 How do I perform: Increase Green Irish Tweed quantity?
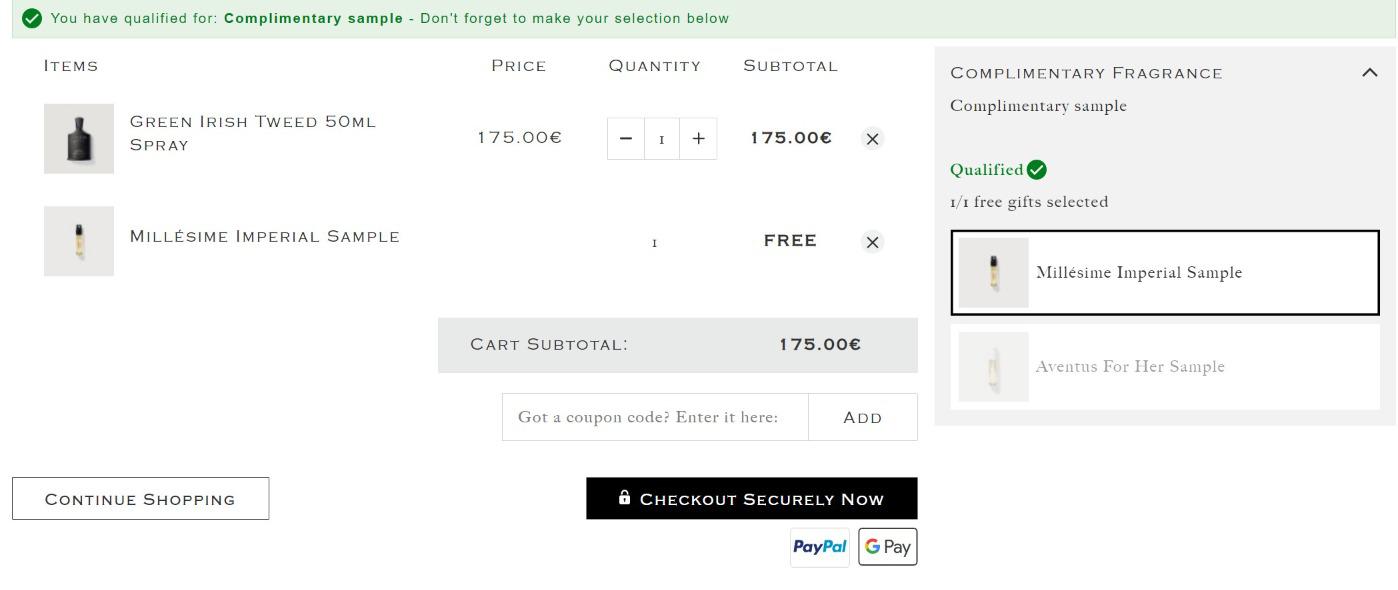coord(698,139)
